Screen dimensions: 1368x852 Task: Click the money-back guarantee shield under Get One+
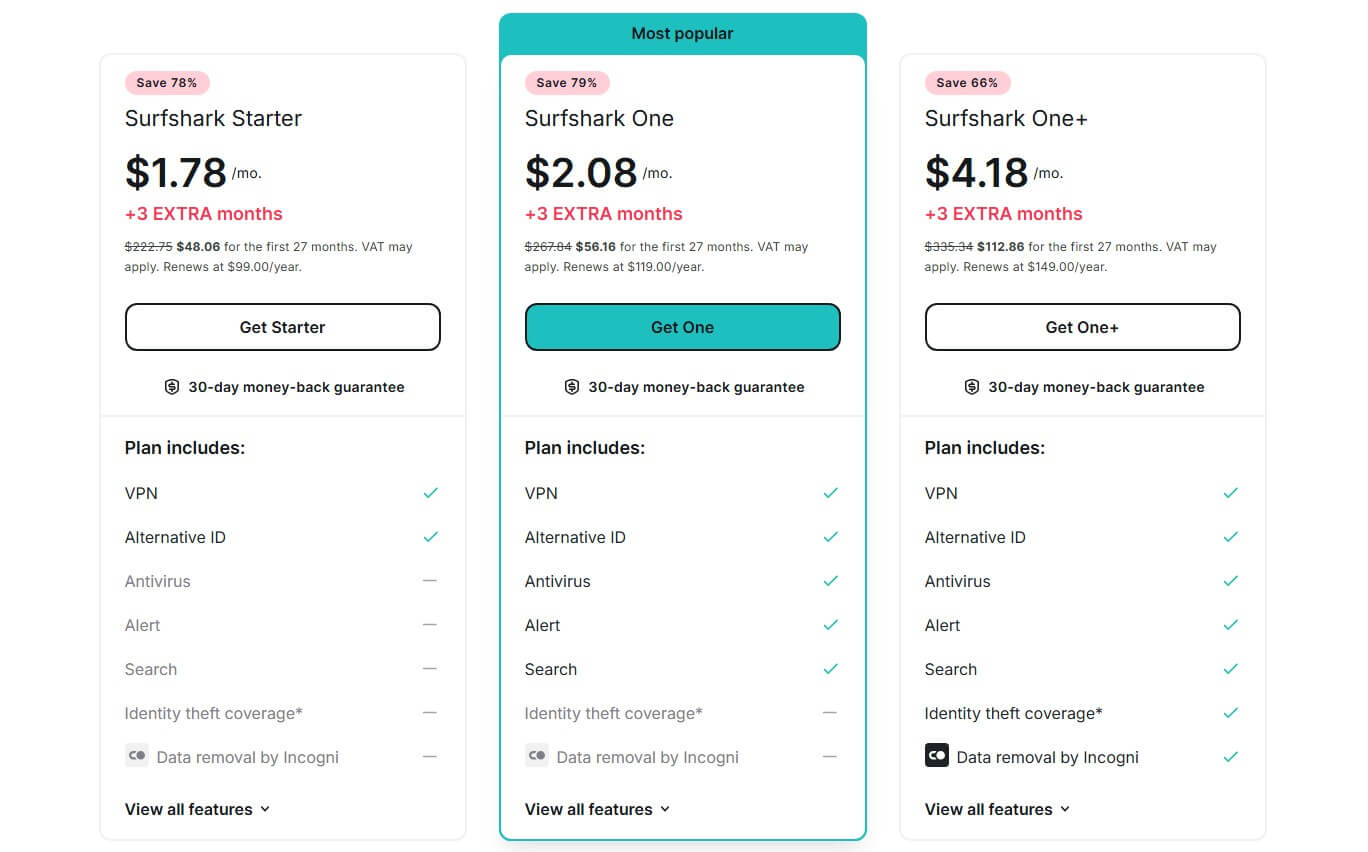click(x=971, y=386)
